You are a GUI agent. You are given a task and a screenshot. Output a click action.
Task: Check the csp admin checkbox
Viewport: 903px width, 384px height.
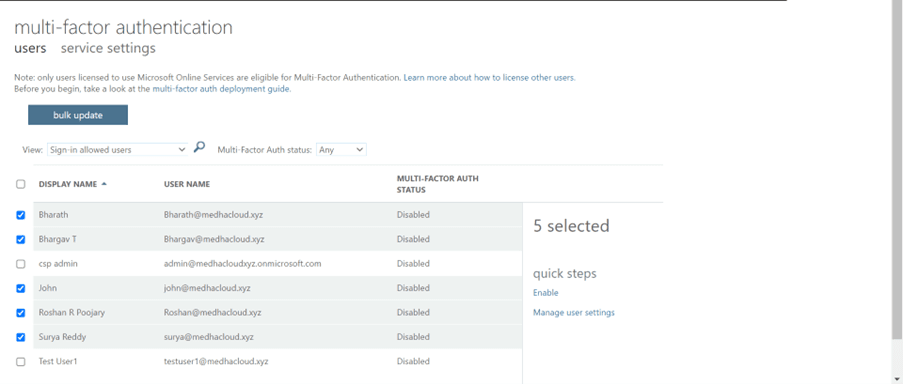click(x=21, y=264)
